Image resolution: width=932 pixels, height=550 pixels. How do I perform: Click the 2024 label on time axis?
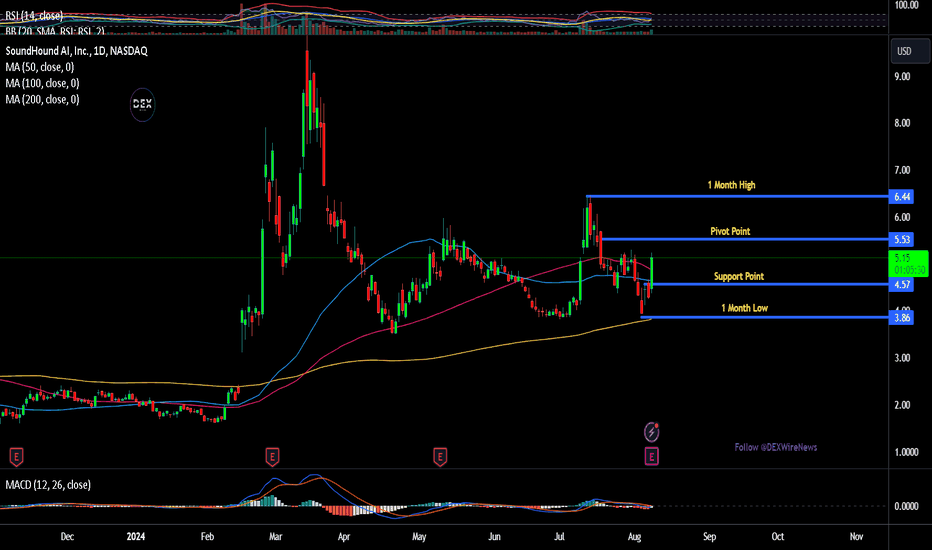(x=136, y=537)
